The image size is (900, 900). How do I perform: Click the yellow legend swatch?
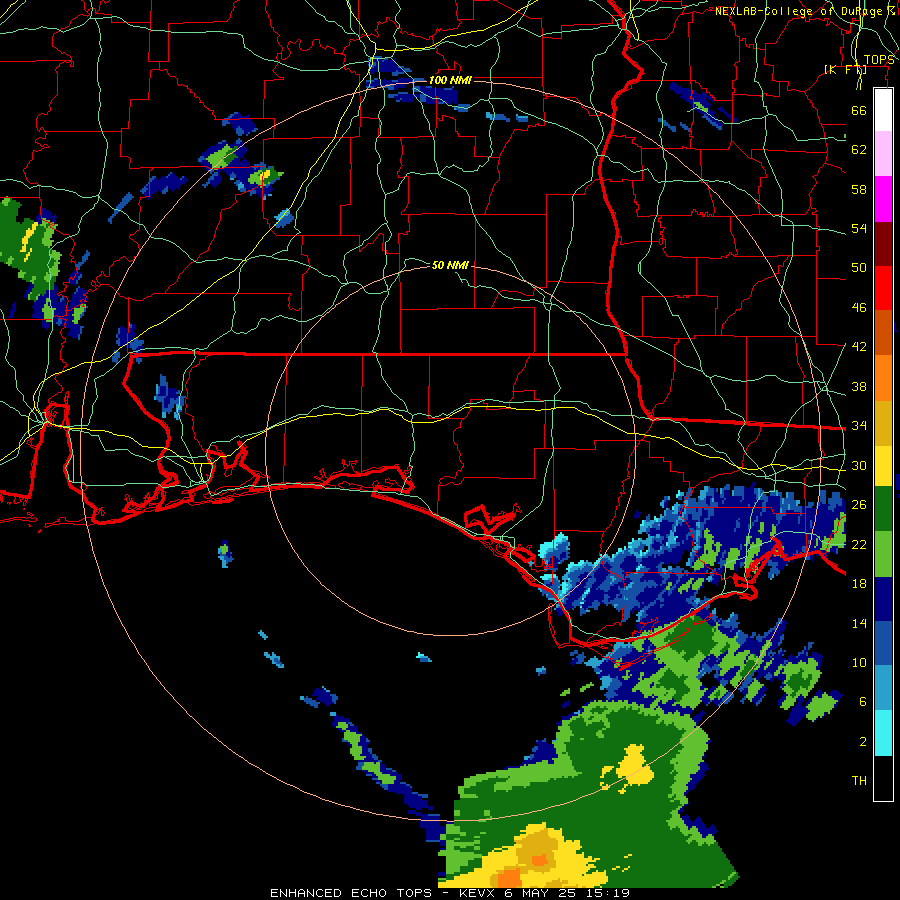point(883,466)
